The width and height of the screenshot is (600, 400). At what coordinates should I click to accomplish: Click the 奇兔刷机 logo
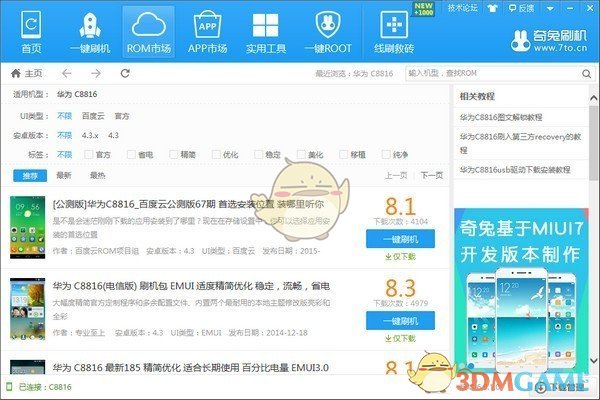[x=549, y=41]
